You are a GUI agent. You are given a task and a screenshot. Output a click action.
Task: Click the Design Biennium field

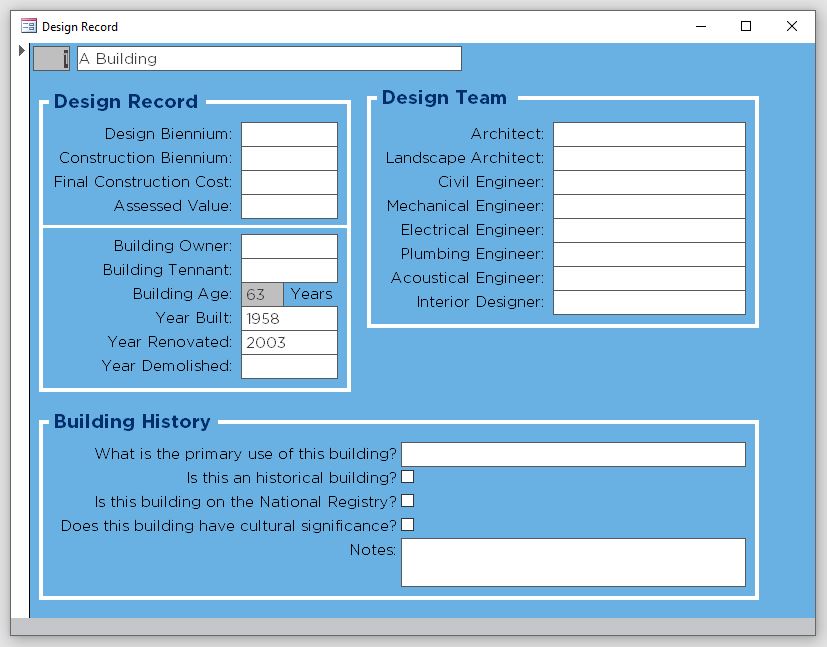[x=290, y=132]
